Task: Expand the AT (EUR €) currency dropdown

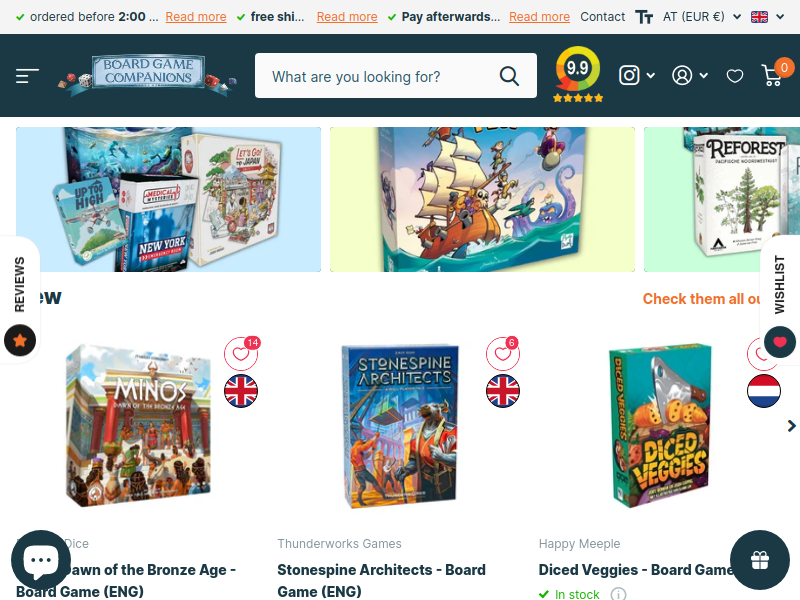Action: pyautogui.click(x=702, y=17)
